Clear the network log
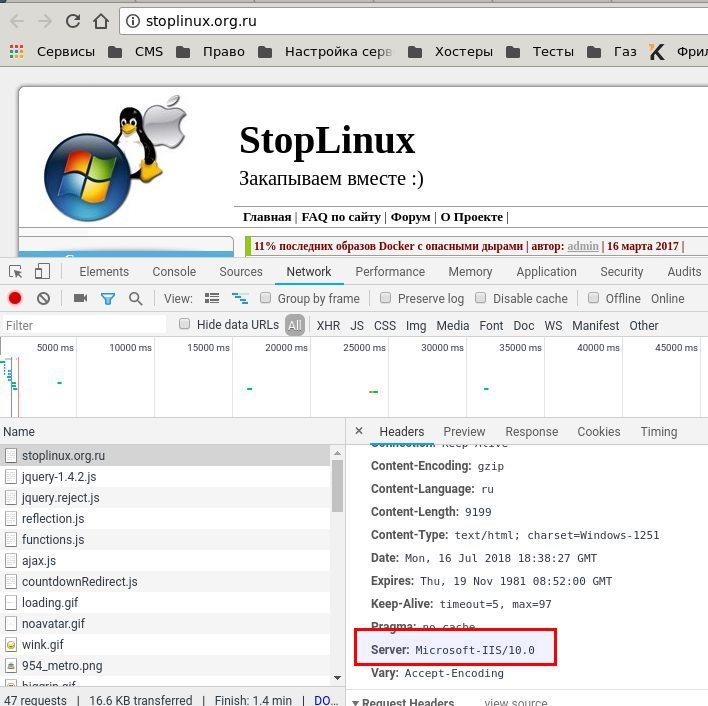 tap(43, 298)
